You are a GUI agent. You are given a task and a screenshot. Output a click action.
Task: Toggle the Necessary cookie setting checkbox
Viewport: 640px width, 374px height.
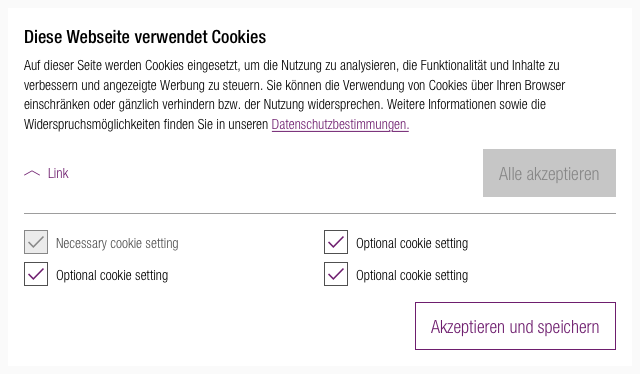coord(36,242)
